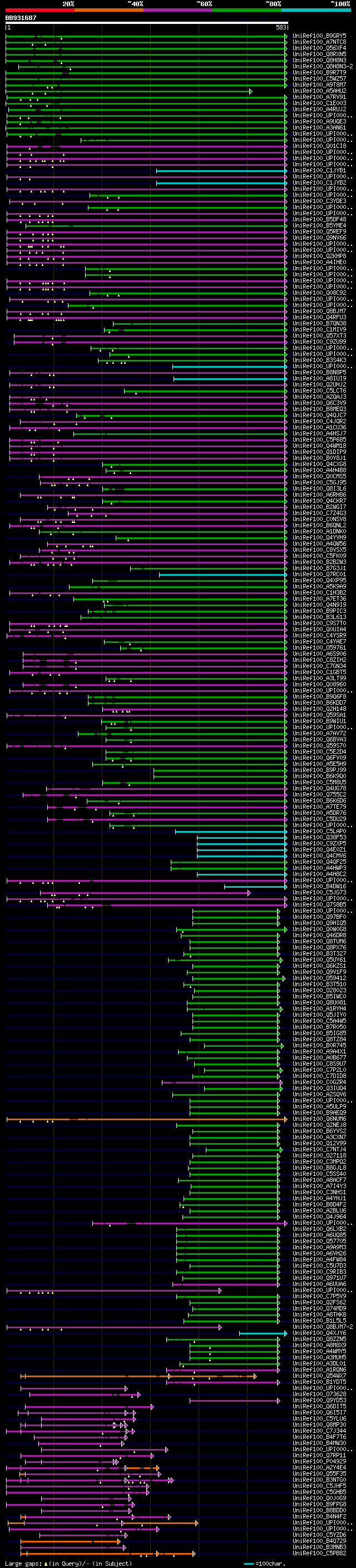Open hit UniRef100_Q5UY61

pos(319,960)
